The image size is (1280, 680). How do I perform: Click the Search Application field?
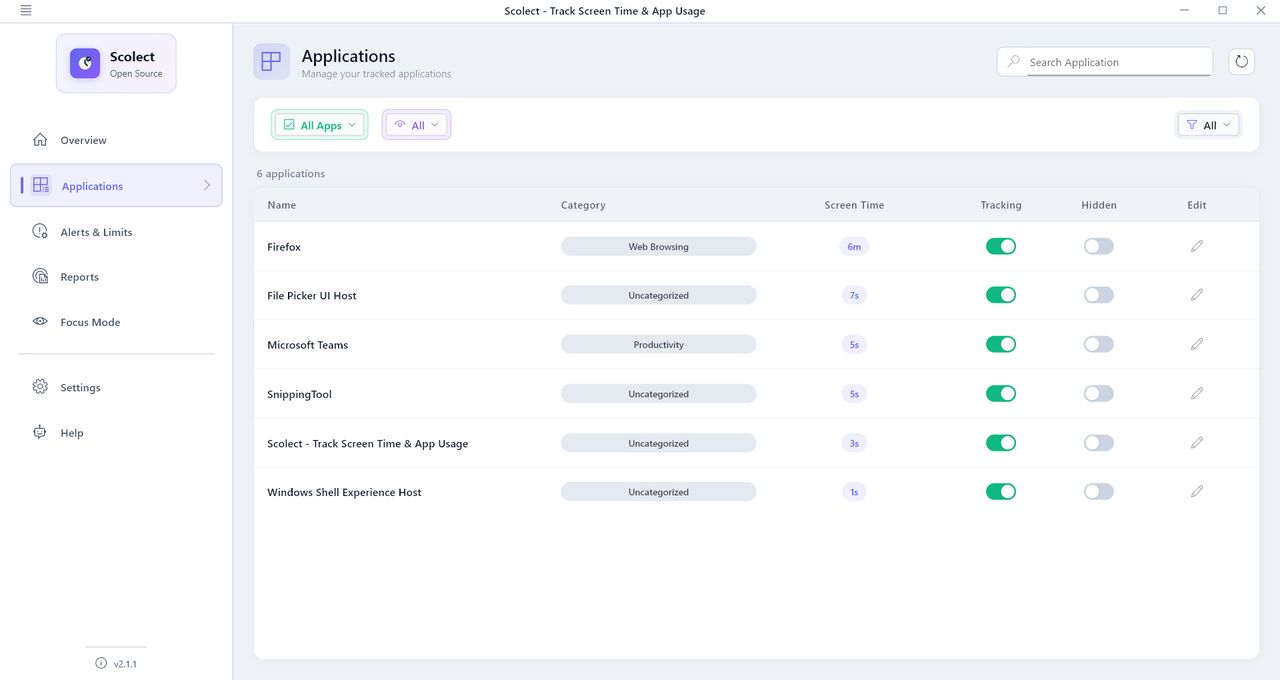coord(1105,62)
